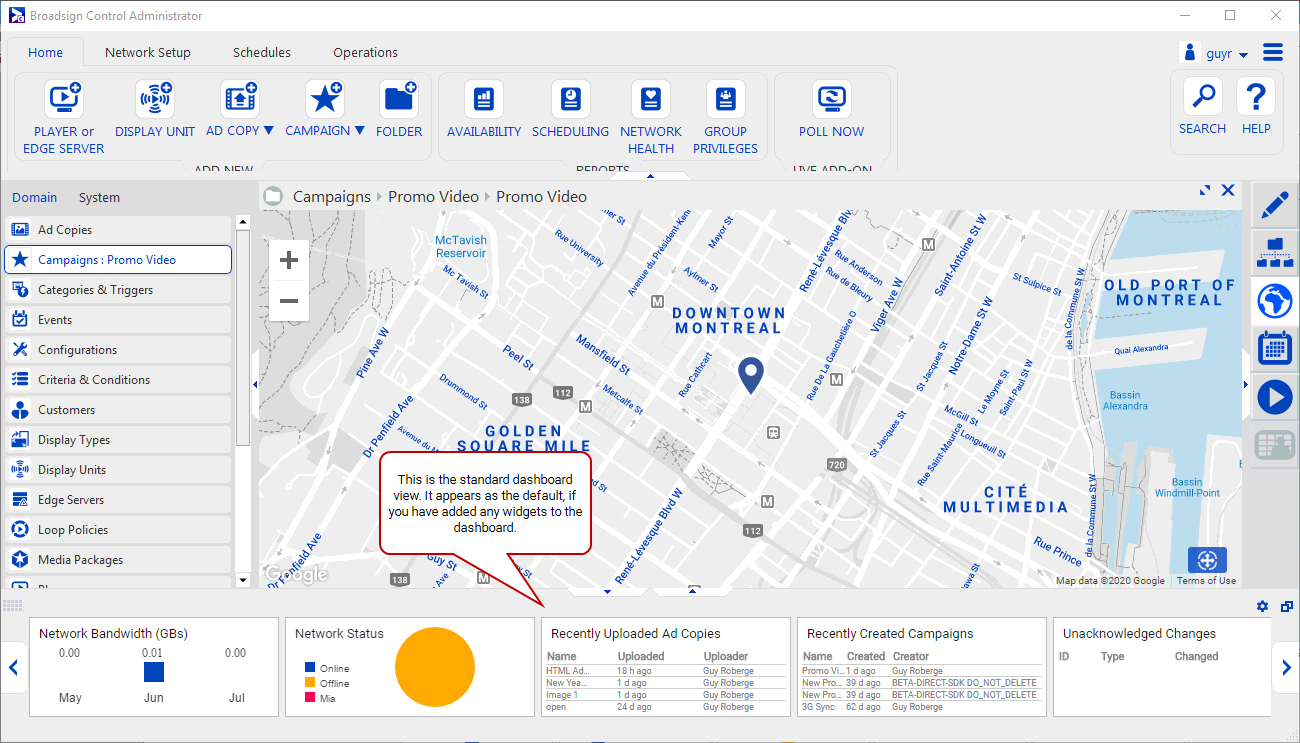The height and width of the screenshot is (743, 1300).
Task: Open Events resource
Action: [x=118, y=320]
